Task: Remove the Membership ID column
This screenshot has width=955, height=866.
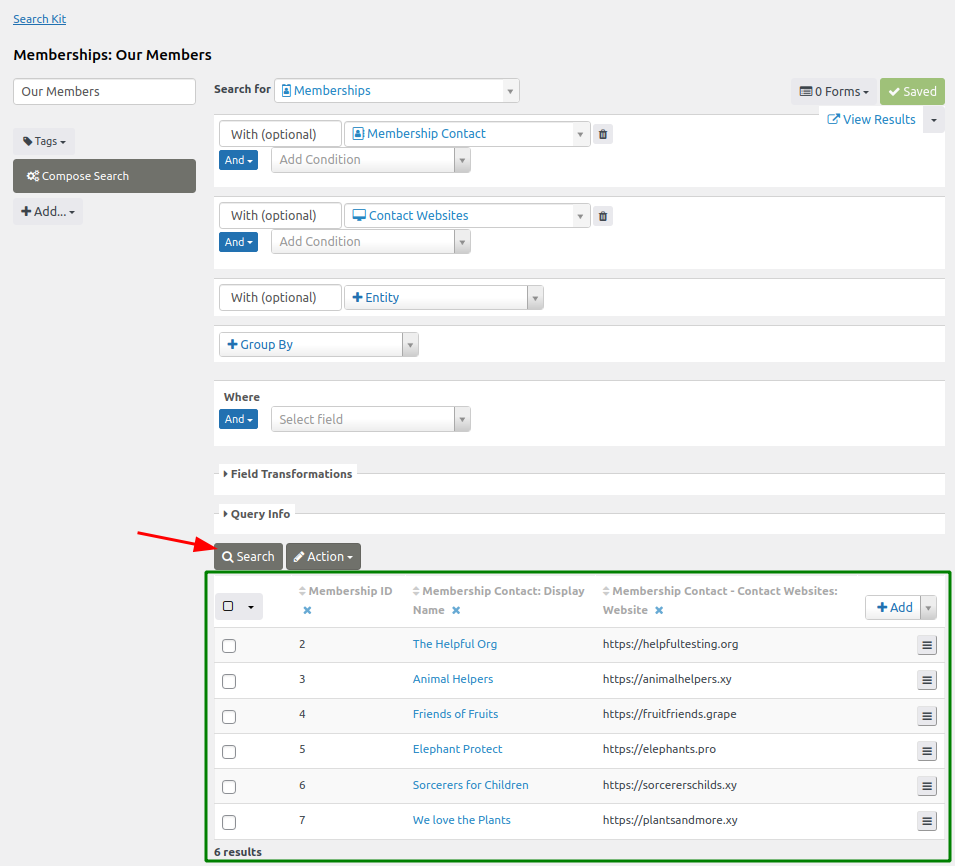Action: pyautogui.click(x=307, y=610)
